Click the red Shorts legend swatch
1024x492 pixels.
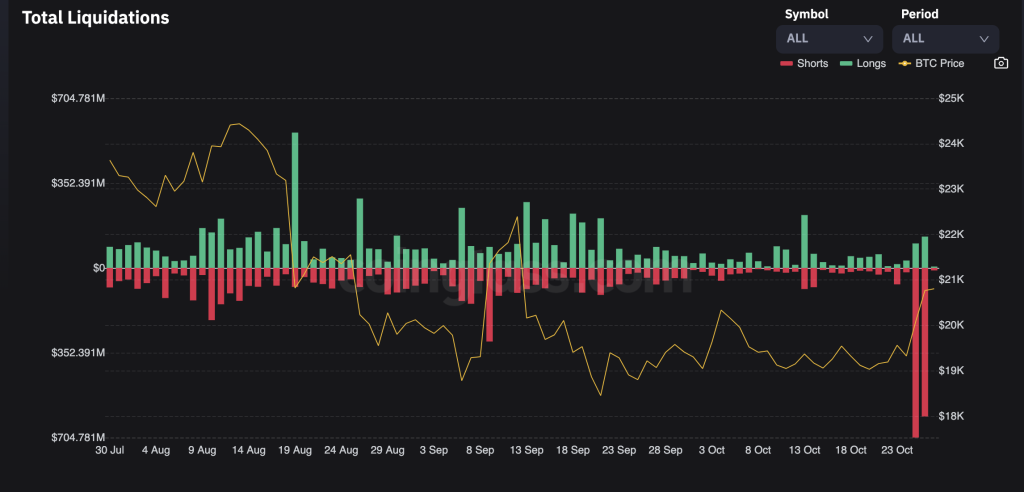(x=786, y=64)
